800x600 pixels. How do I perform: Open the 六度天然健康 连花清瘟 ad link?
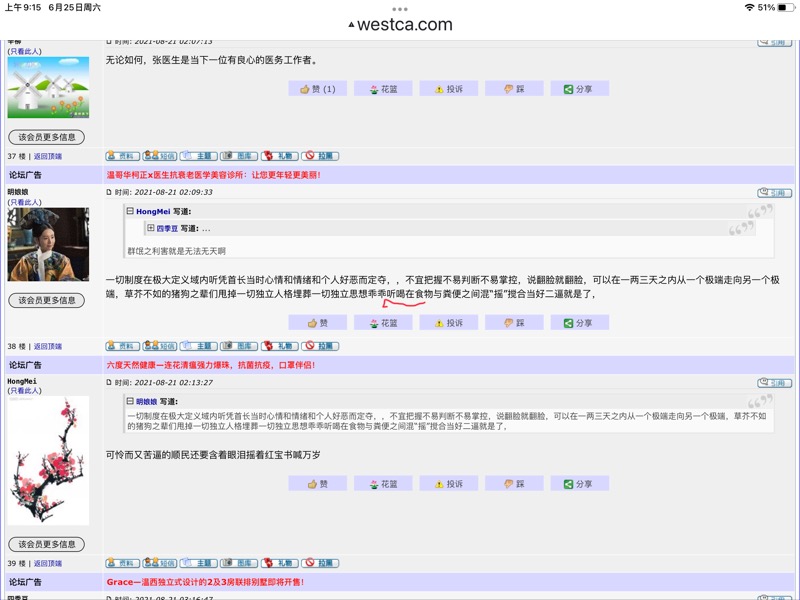tap(211, 365)
